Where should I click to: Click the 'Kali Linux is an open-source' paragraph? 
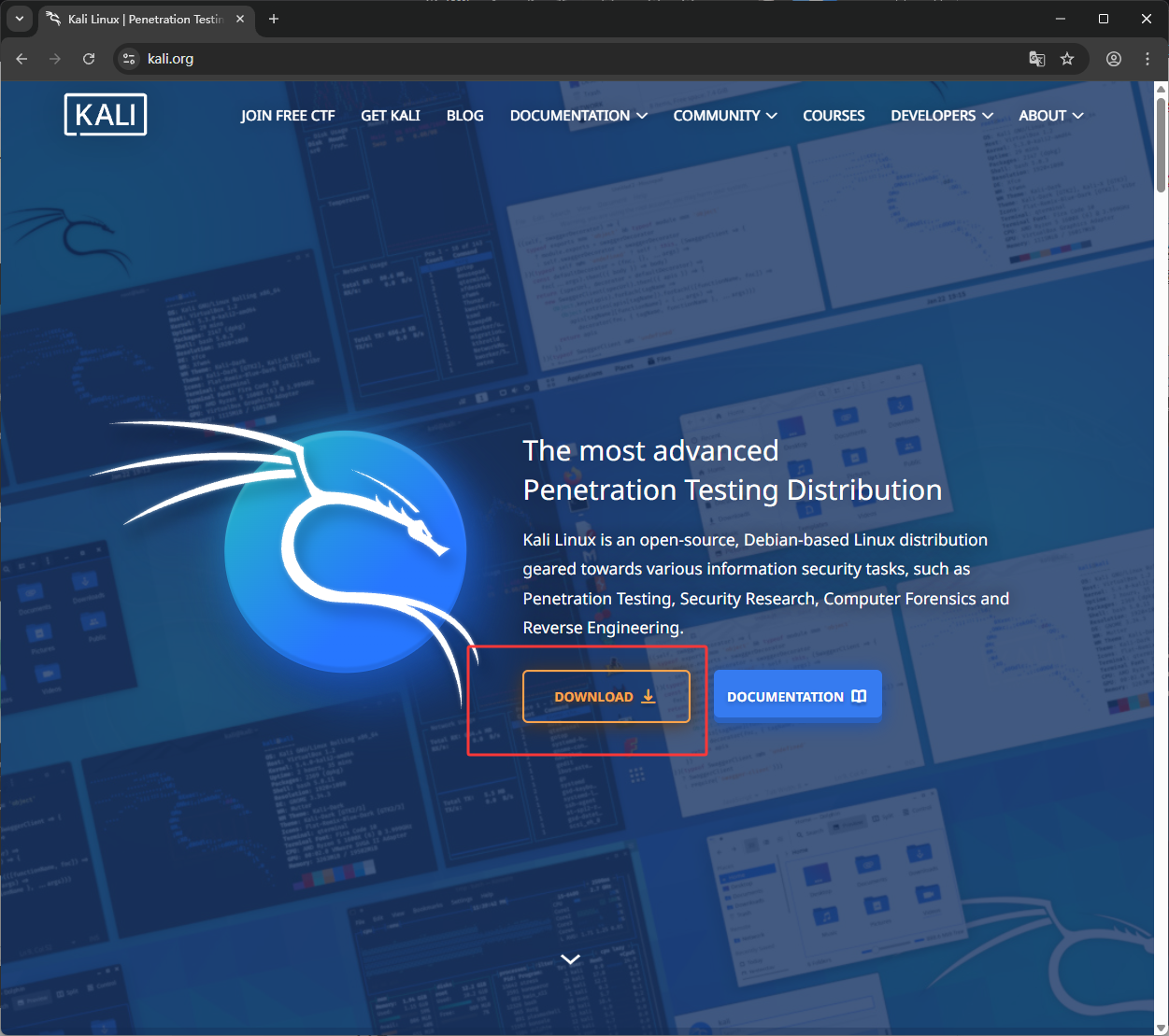pyautogui.click(x=766, y=584)
